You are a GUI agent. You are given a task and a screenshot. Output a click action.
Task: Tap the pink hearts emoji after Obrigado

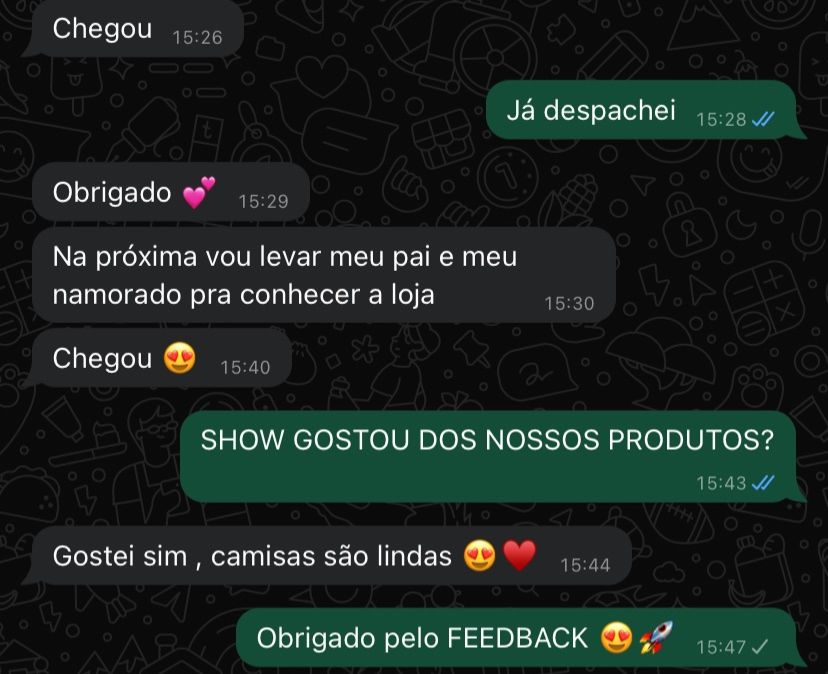coord(199,192)
